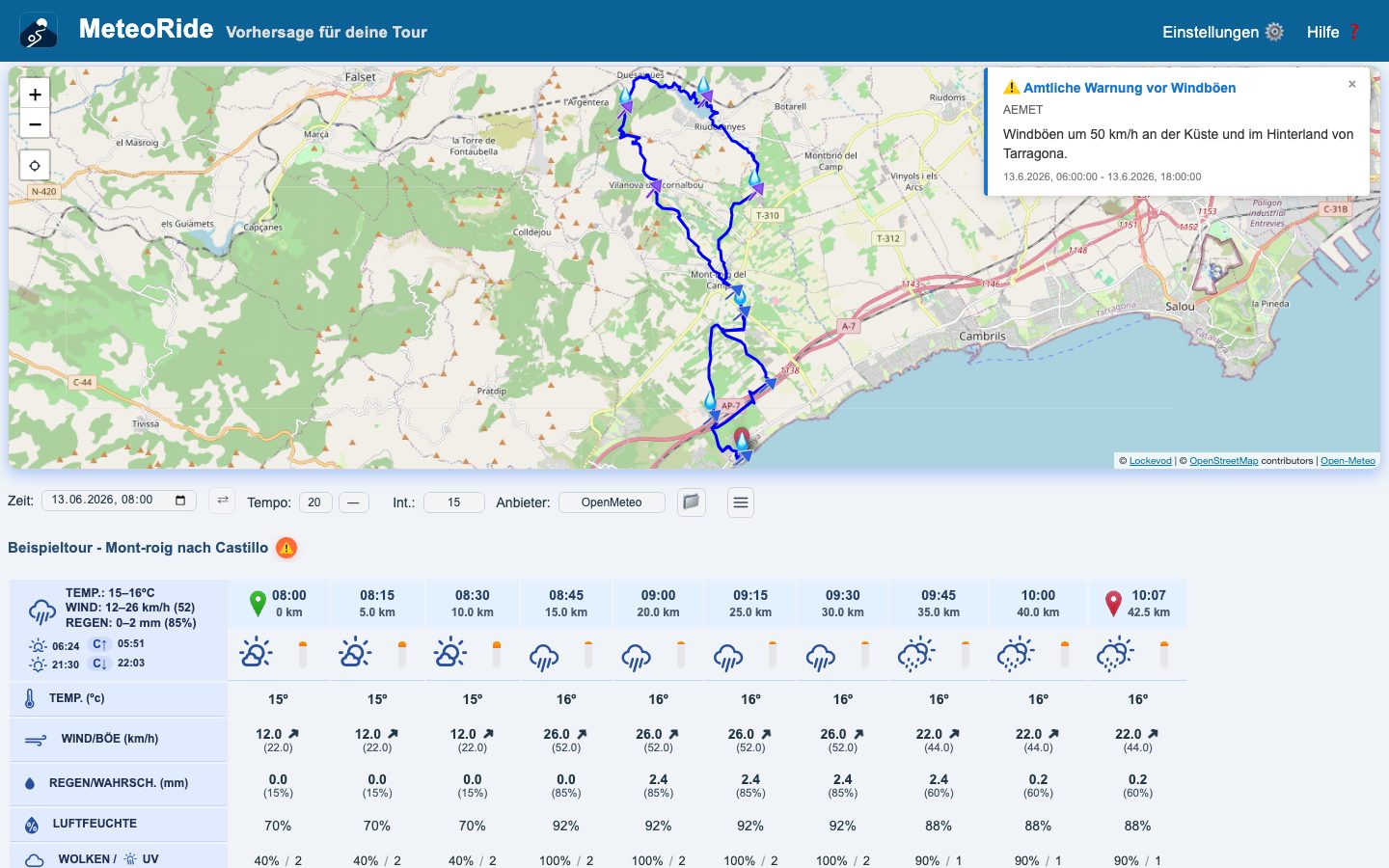
Task: Open a route file via folder icon
Action: coord(691,502)
